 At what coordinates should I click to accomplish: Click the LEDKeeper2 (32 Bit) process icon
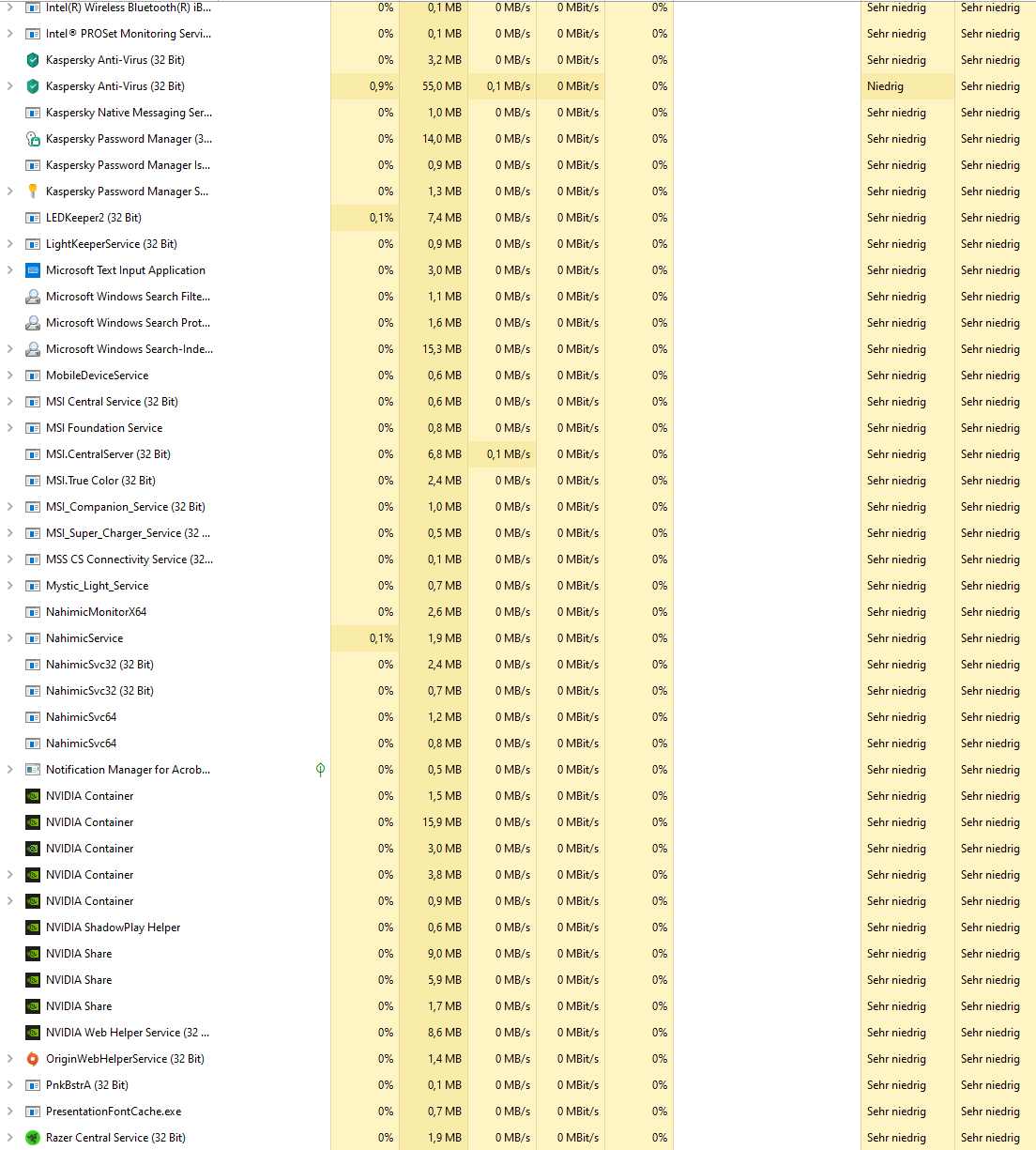tap(33, 218)
